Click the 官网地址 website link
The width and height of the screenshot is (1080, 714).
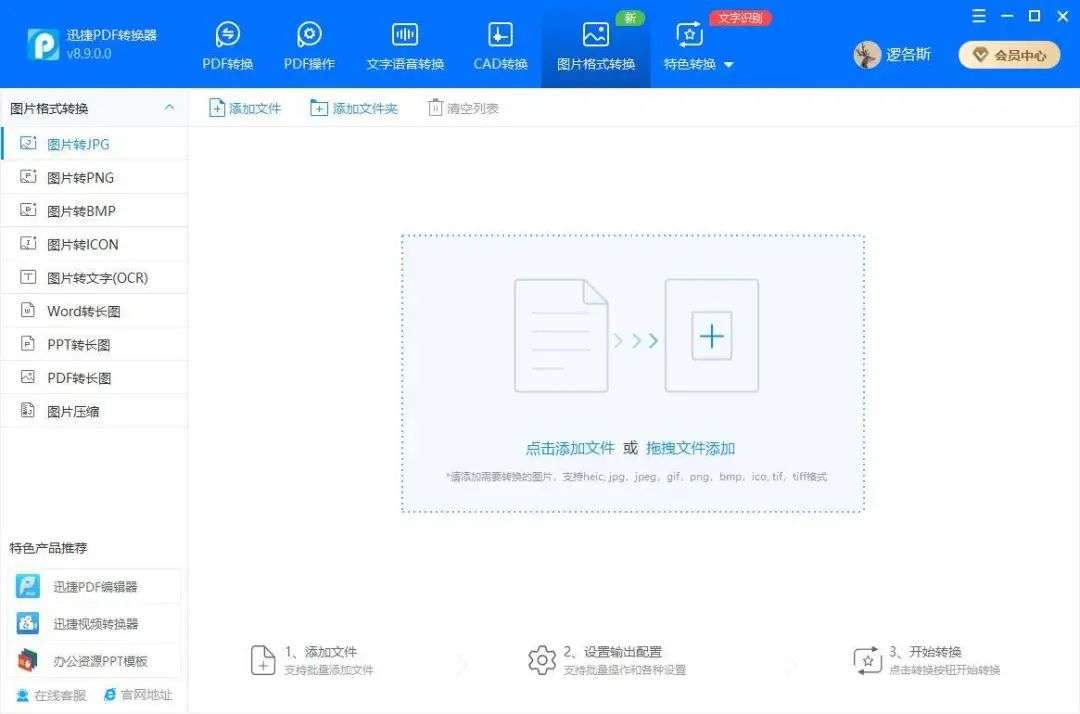point(138,695)
